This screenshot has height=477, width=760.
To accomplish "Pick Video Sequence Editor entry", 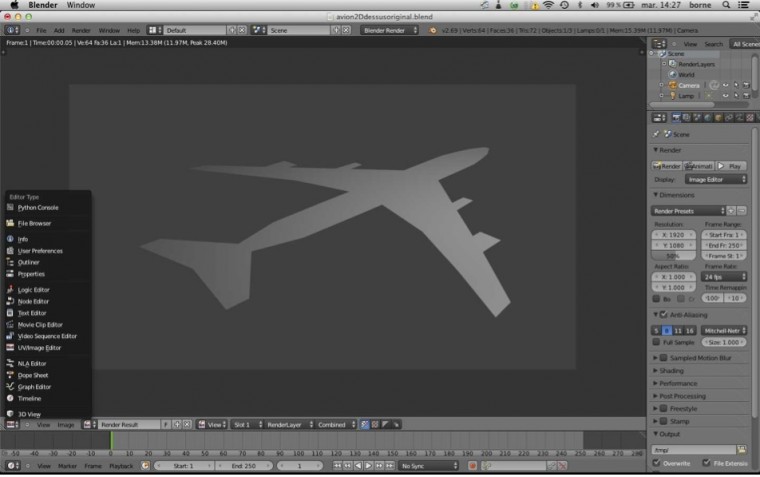I will 46,336.
